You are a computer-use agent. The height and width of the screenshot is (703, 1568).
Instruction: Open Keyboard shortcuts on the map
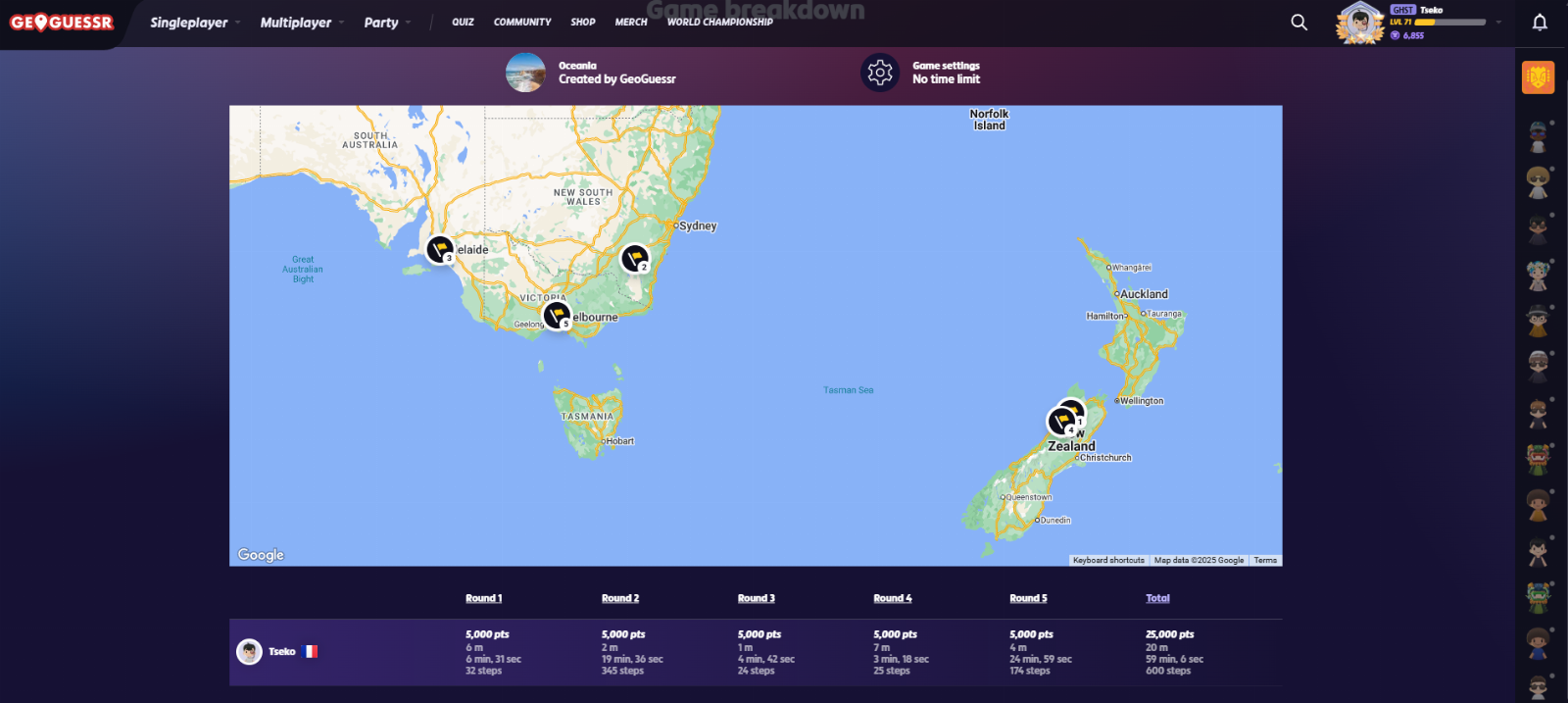point(1107,561)
